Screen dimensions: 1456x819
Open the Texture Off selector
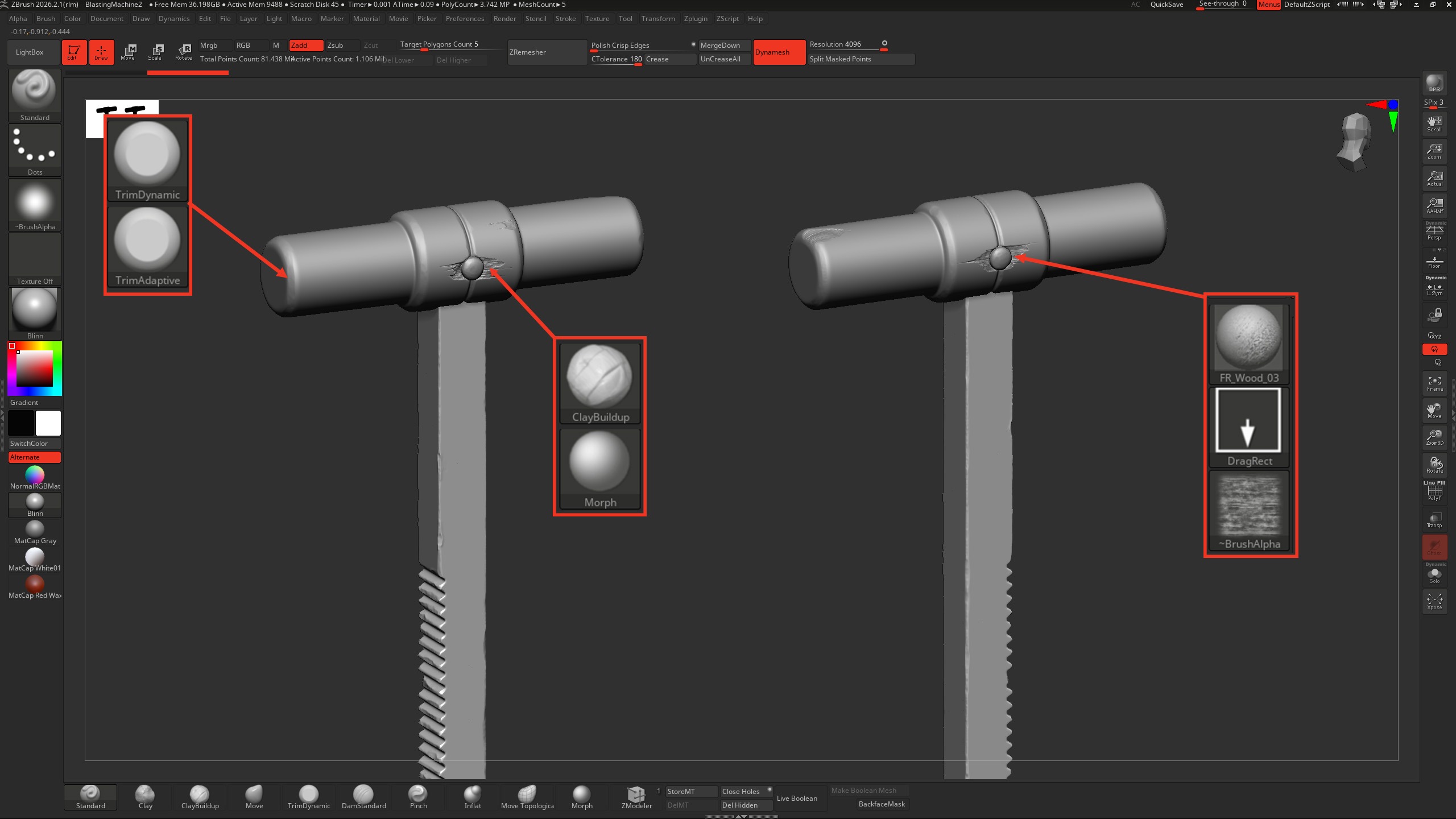[35, 259]
